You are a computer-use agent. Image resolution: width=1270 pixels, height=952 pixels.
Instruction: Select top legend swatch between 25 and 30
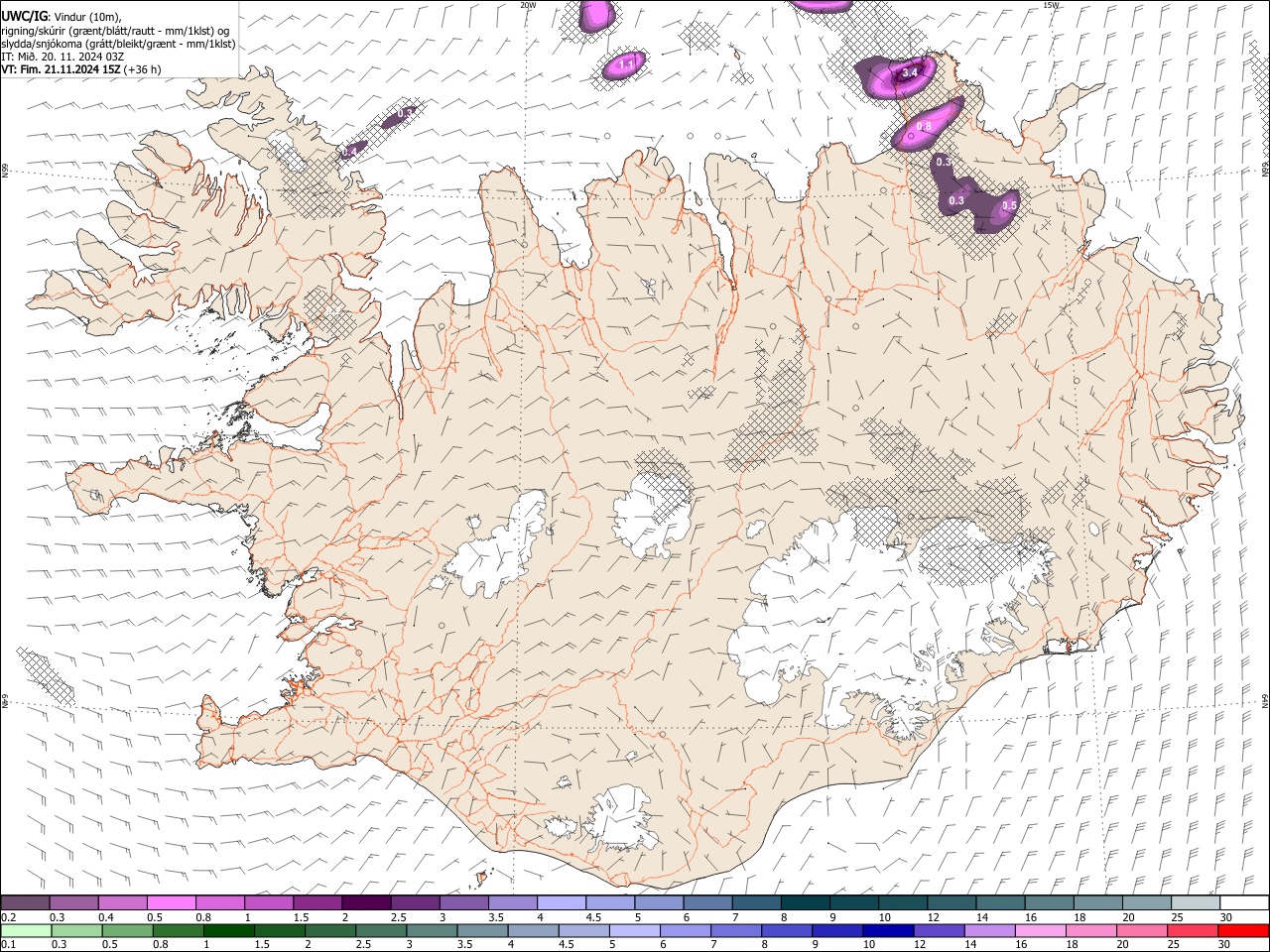pos(1197,902)
